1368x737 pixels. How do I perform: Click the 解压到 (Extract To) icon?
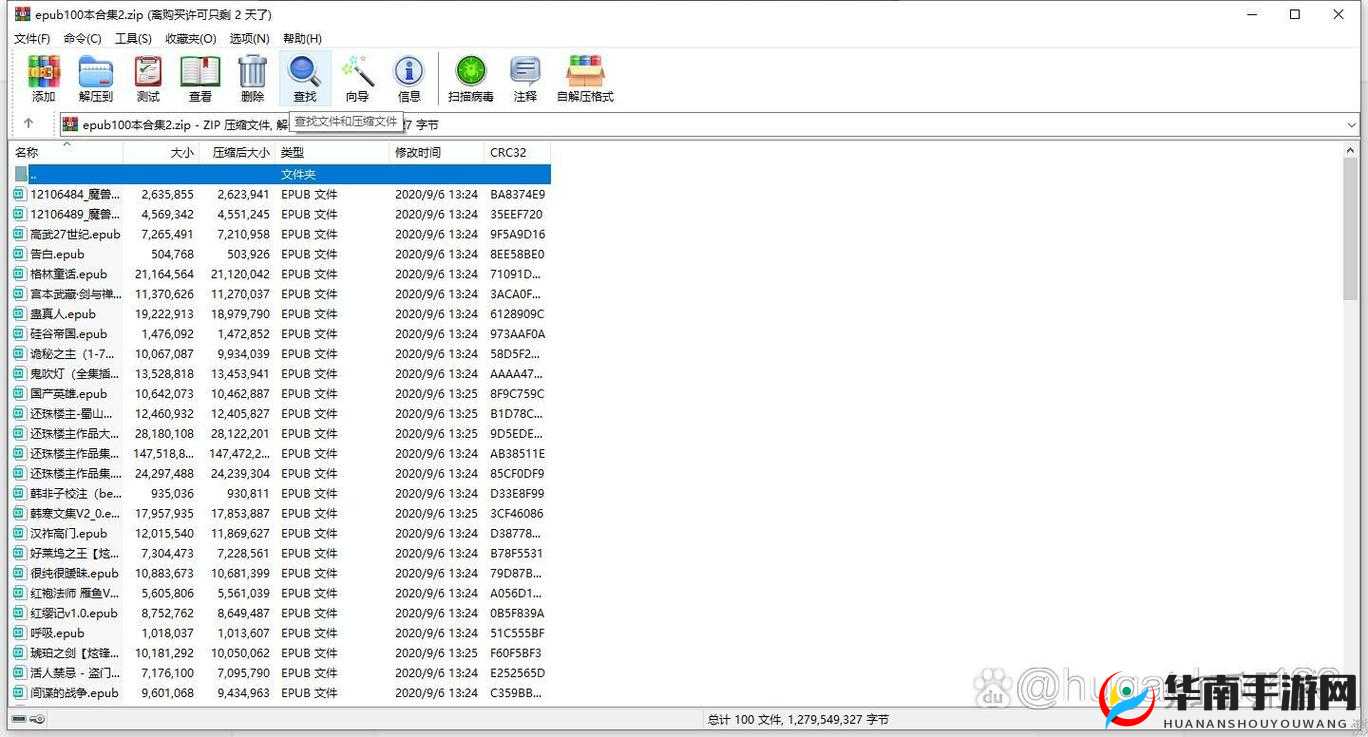[x=96, y=79]
